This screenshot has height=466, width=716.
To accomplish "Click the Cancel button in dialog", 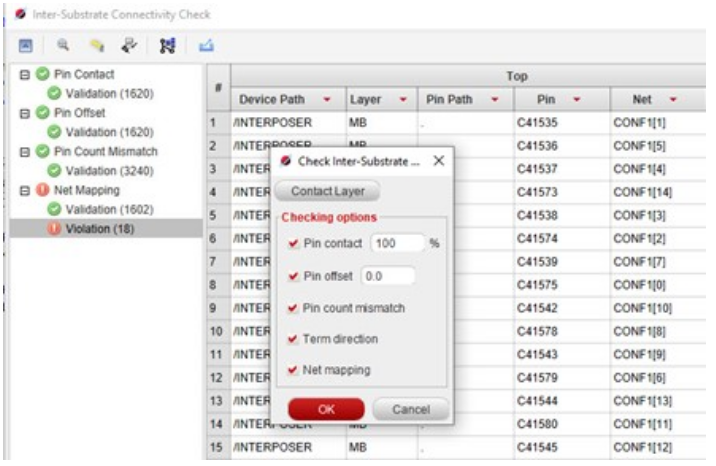I will coord(410,409).
